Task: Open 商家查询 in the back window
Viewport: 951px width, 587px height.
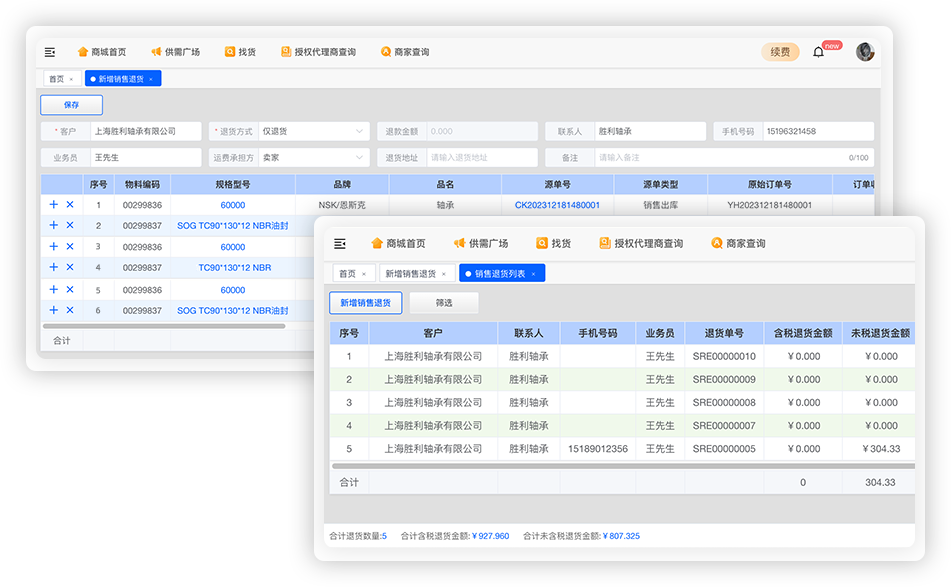Action: coord(405,52)
